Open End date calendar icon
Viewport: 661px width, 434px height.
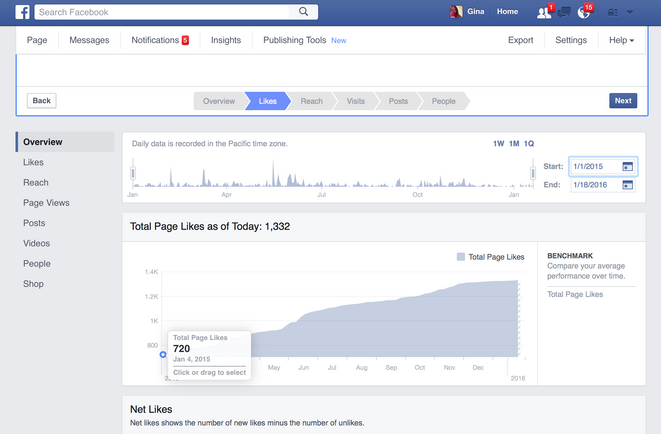pyautogui.click(x=628, y=185)
